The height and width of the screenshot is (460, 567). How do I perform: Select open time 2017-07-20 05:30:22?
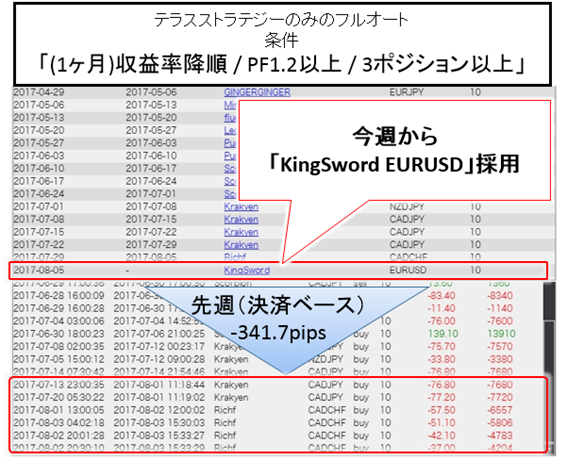point(59,397)
